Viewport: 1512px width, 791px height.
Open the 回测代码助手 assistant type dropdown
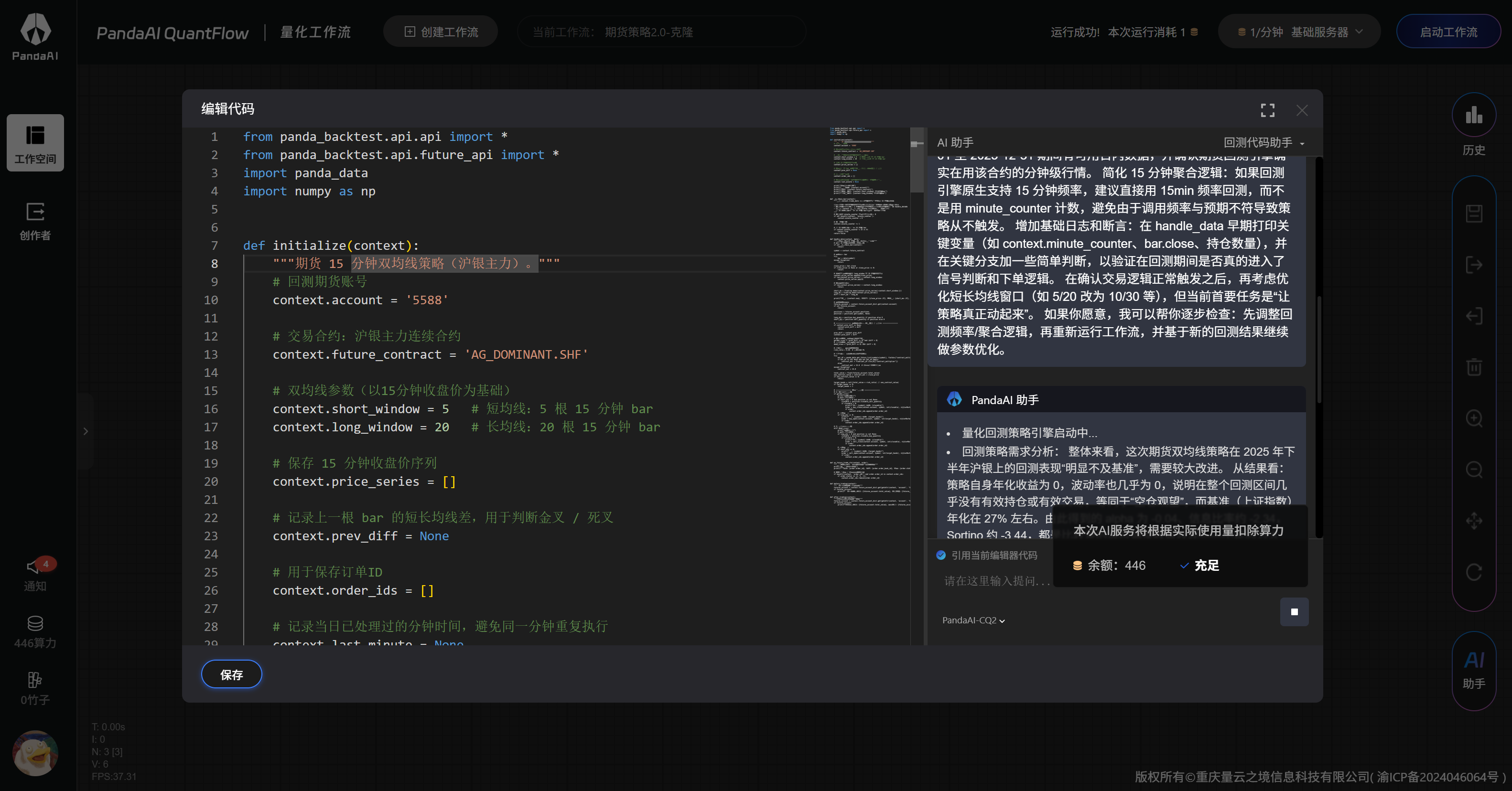click(1264, 143)
